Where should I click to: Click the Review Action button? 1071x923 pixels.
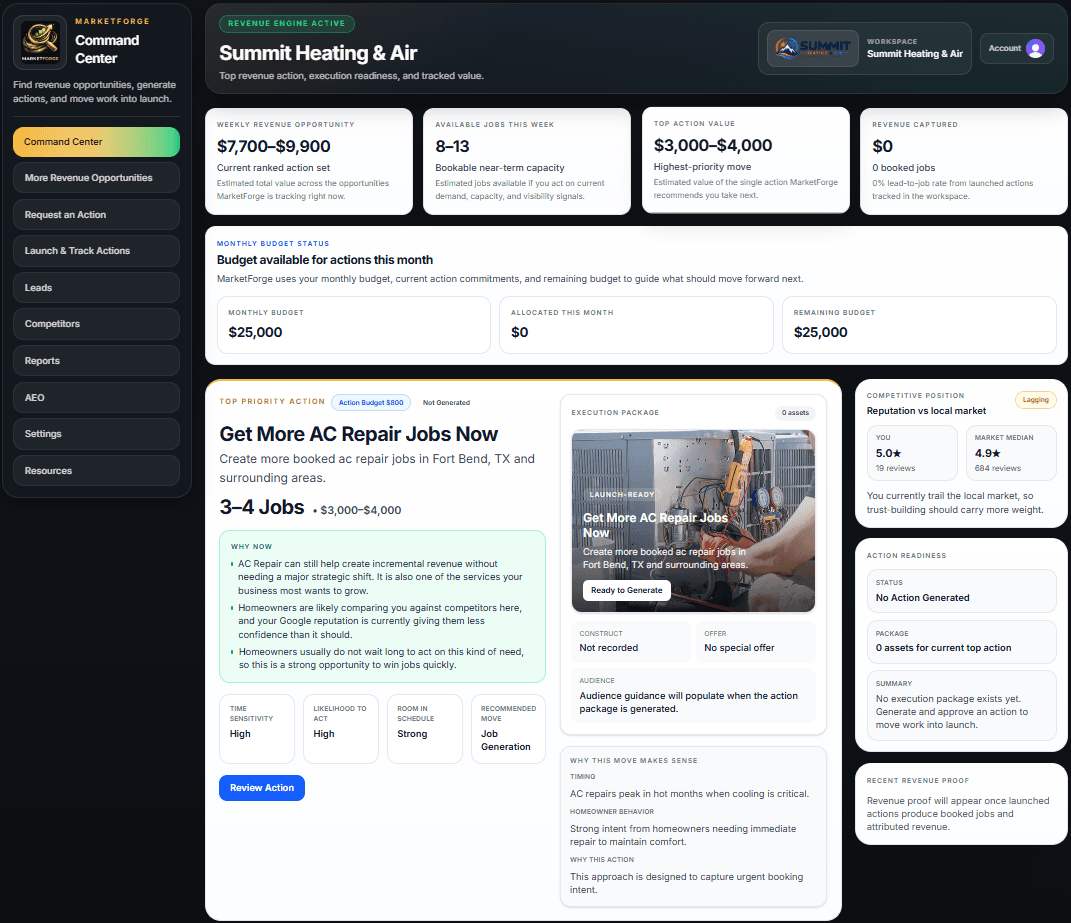point(262,788)
